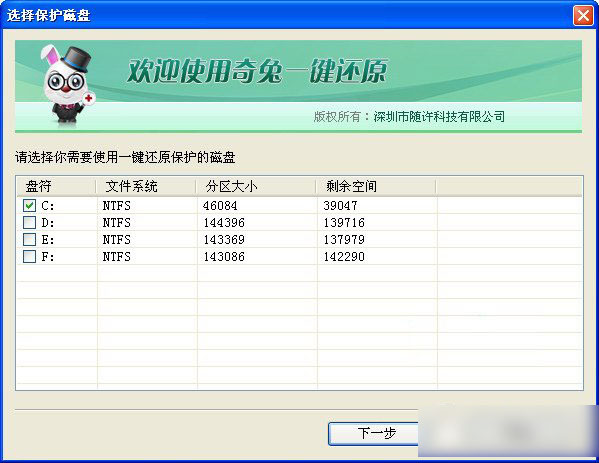Click NTFS in the D: row
This screenshot has height=463, width=599.
coord(117,223)
